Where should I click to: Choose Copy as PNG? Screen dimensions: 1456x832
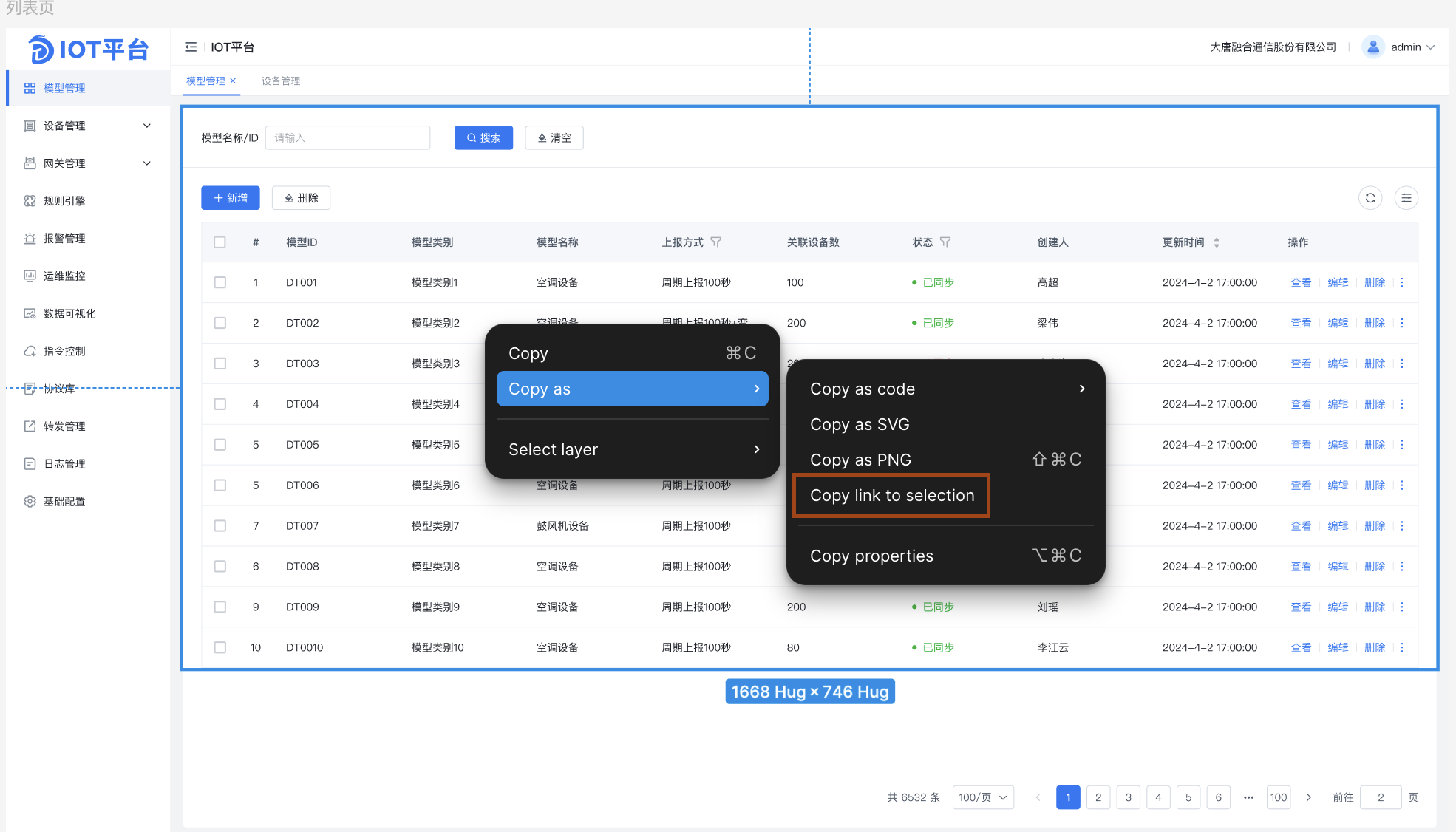click(x=946, y=460)
